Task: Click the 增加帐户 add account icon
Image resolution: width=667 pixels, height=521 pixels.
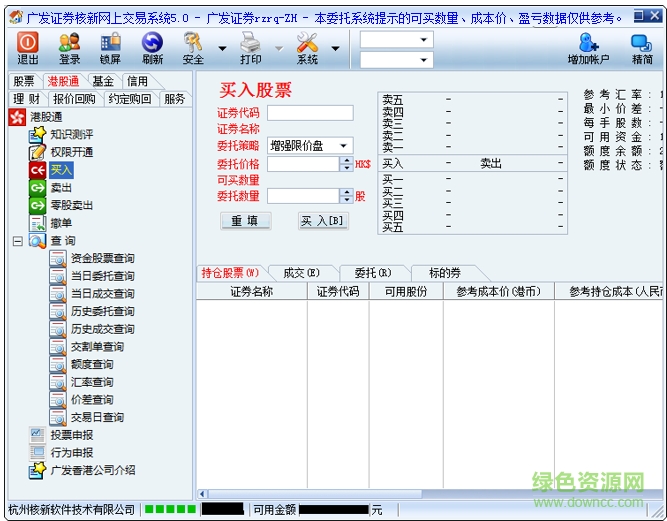Action: point(589,48)
